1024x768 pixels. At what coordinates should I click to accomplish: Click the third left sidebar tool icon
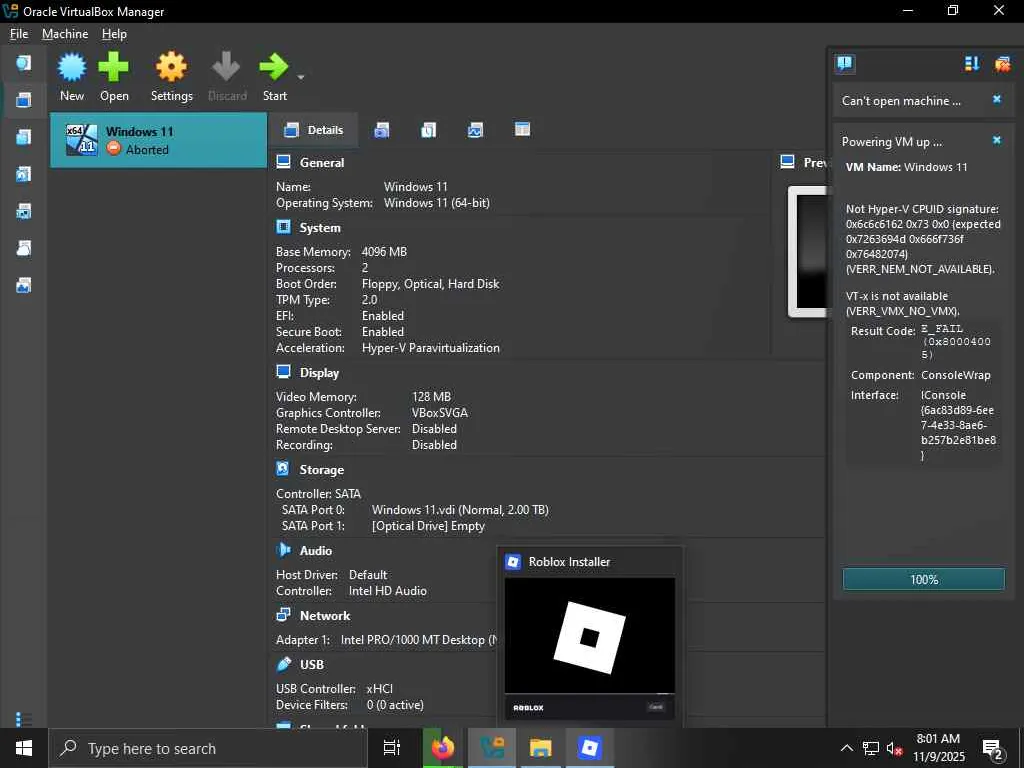click(x=24, y=137)
